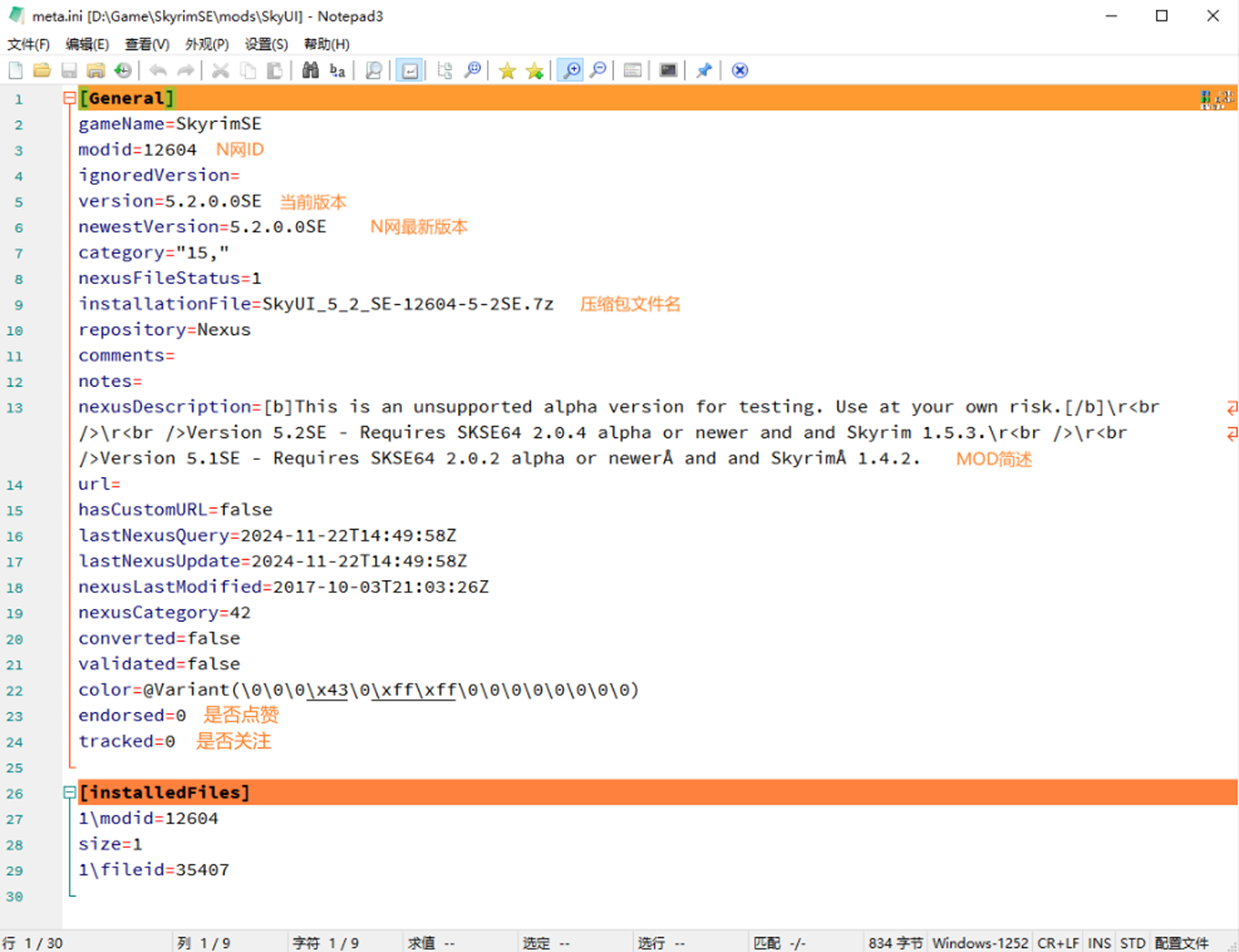Viewport: 1239px width, 952px height.
Task: Open the 帮助(H) menu
Action: pyautogui.click(x=327, y=44)
